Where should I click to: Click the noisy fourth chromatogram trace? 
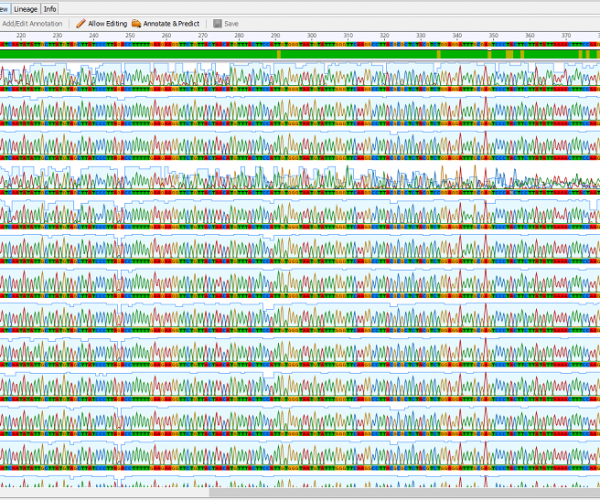pyautogui.click(x=300, y=180)
